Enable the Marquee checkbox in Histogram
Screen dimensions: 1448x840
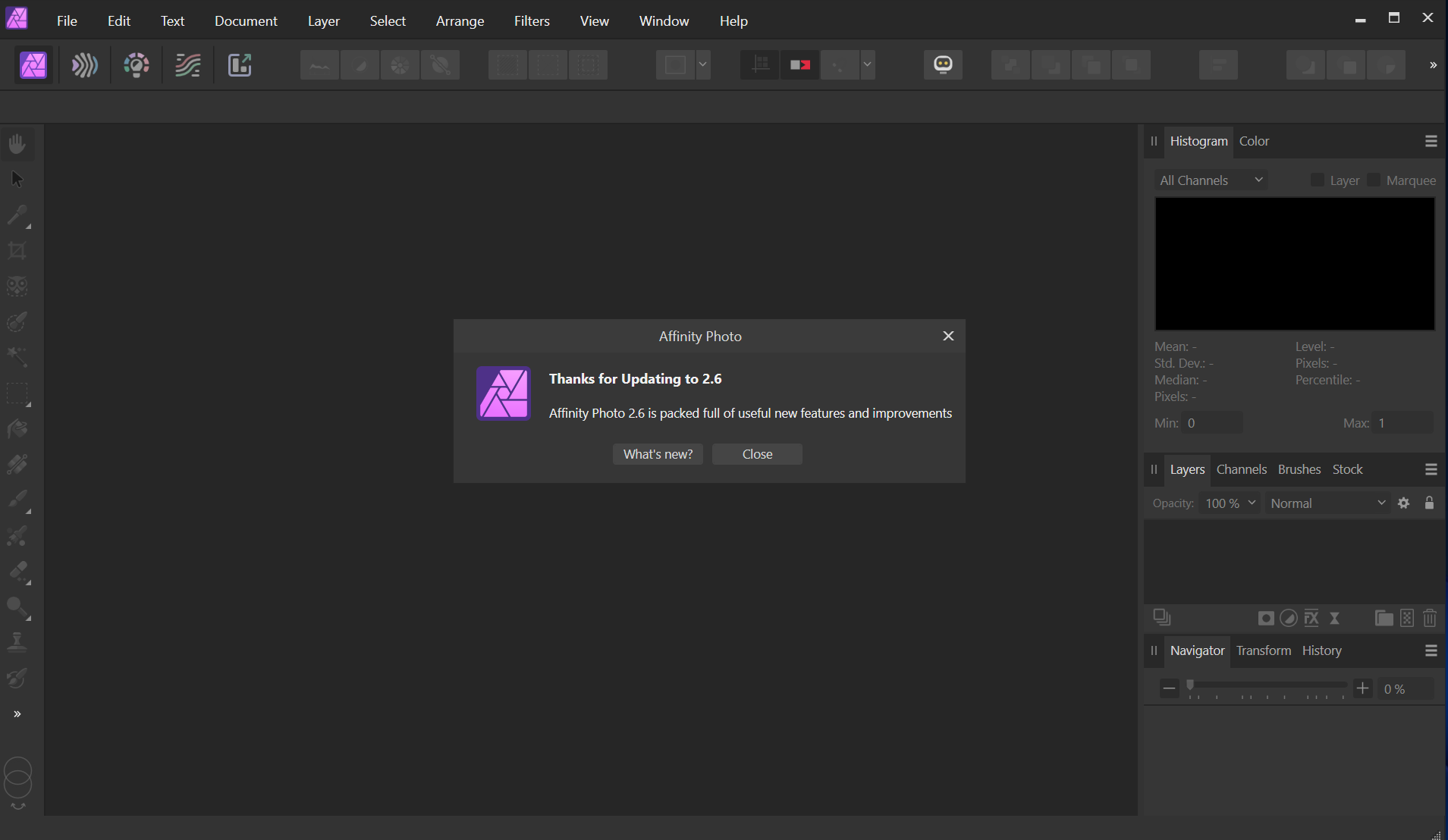(1374, 180)
